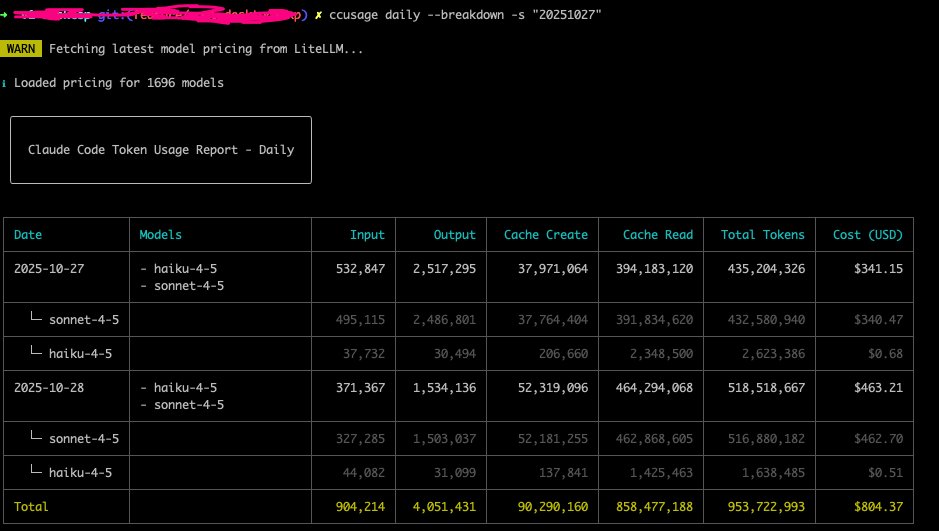Click the total cache create 90,290,160
The image size is (939, 531).
[553, 506]
